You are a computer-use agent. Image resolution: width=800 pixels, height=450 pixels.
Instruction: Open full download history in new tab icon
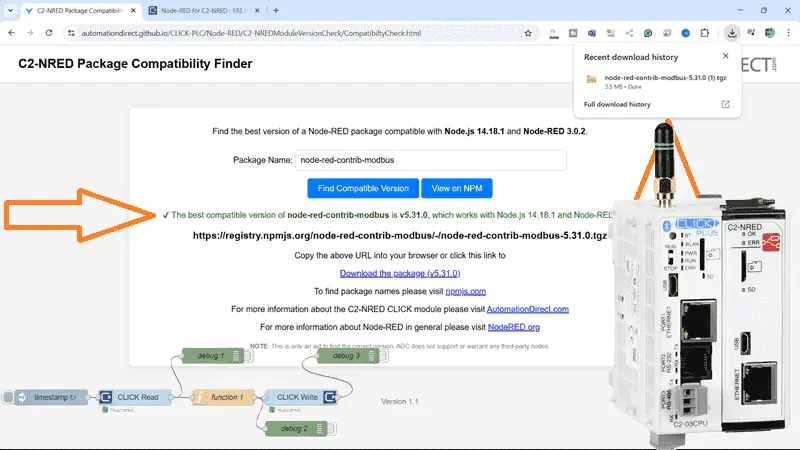point(726,105)
